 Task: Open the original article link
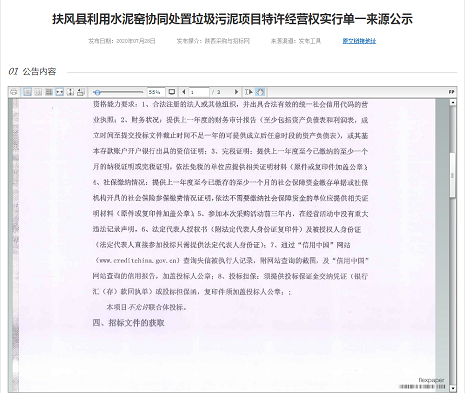click(x=359, y=41)
